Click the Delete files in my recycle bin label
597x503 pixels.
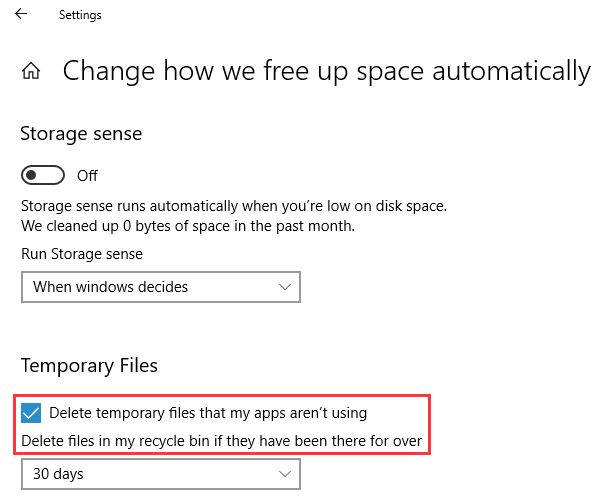tap(222, 441)
